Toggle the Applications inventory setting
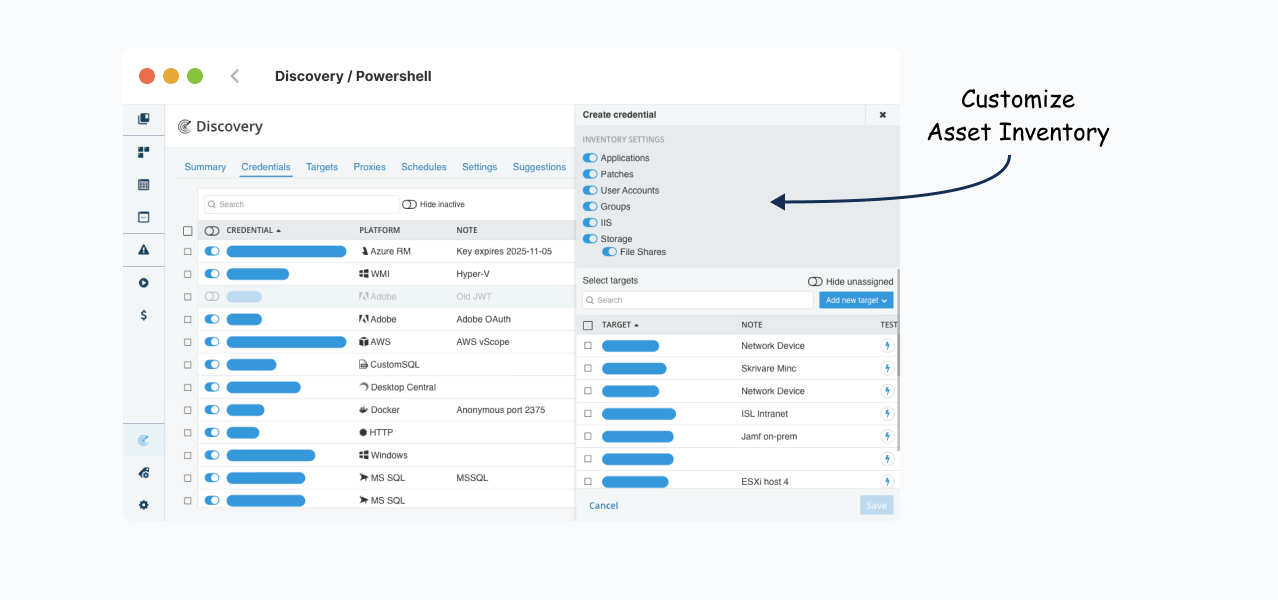The width and height of the screenshot is (1278, 600). point(590,158)
